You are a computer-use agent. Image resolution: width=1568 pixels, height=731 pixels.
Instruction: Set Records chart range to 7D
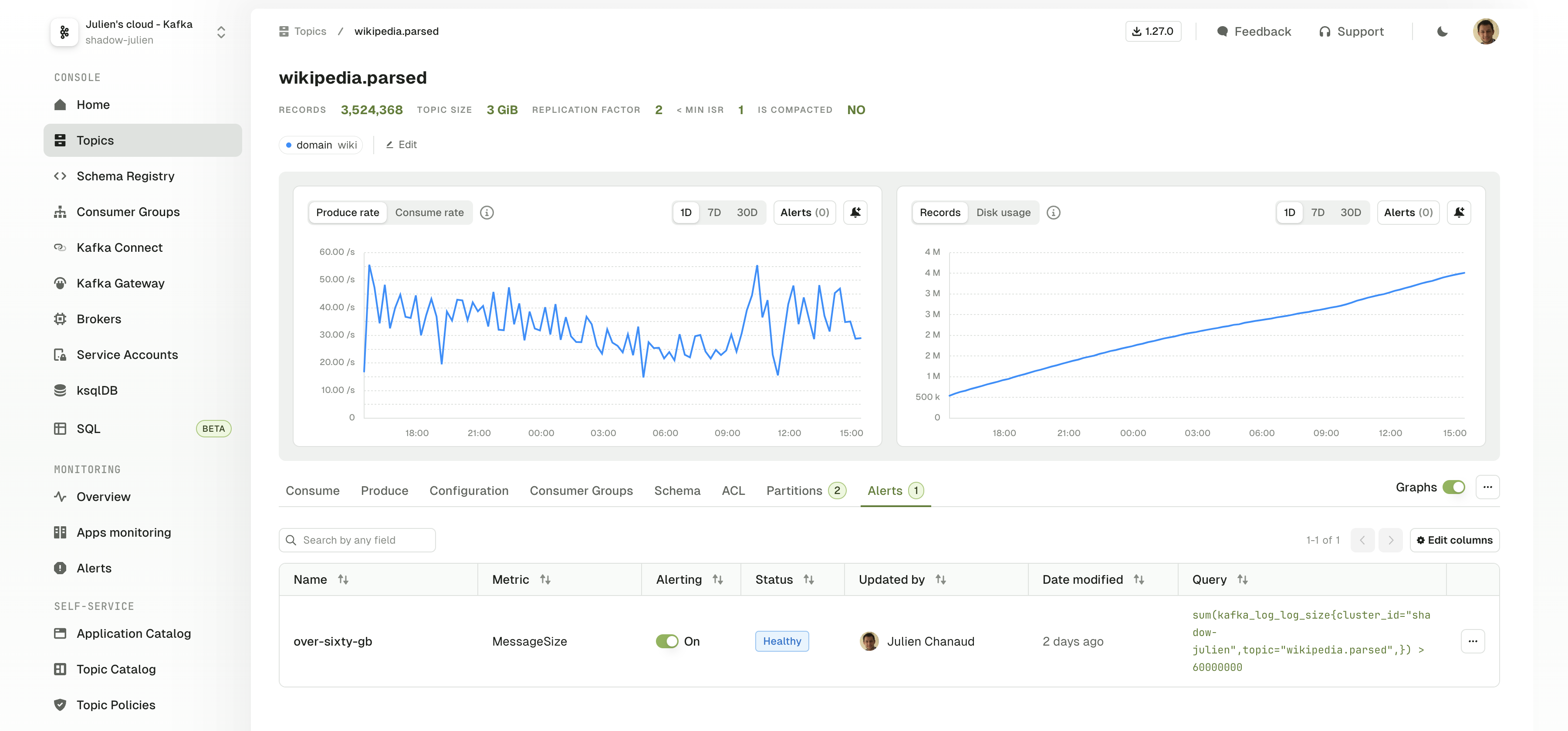(1317, 213)
